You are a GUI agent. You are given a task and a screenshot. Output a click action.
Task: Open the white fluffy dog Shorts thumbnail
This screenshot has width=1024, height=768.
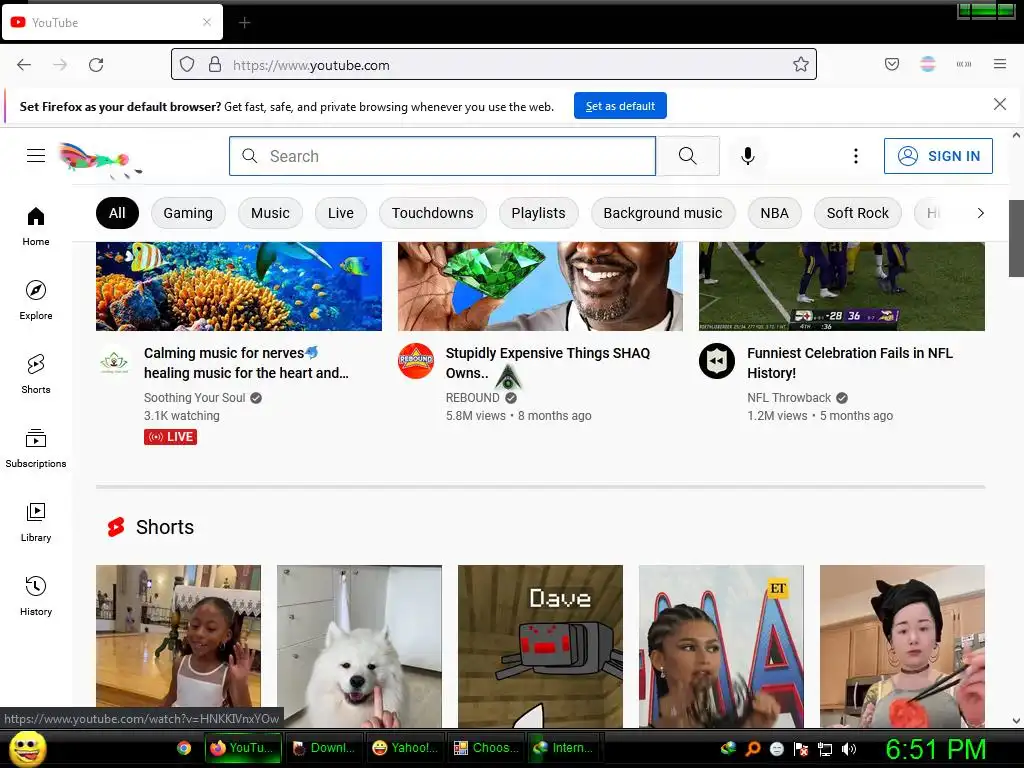pyautogui.click(x=359, y=646)
